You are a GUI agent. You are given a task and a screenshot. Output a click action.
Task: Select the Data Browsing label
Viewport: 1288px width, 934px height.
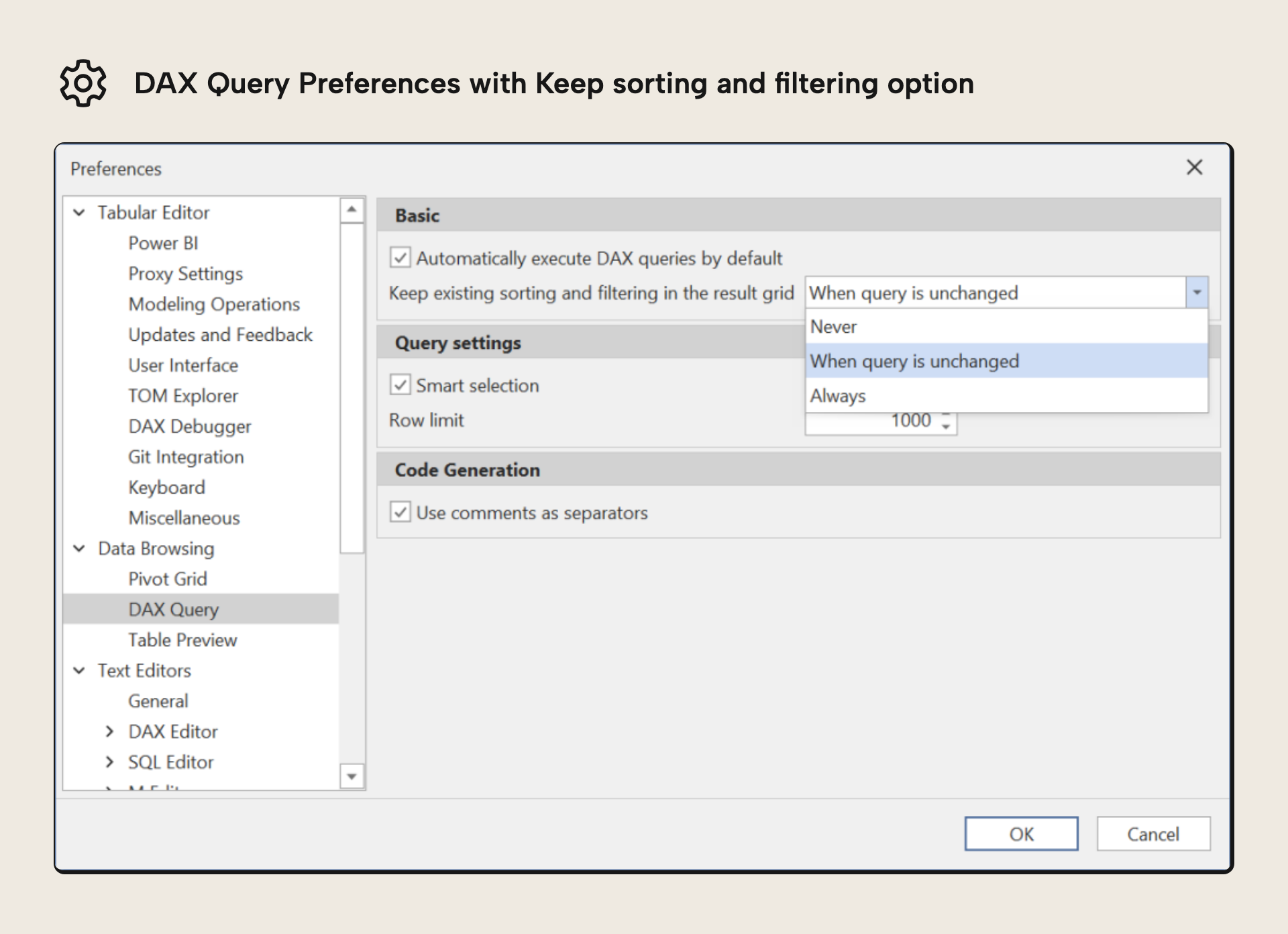coord(156,548)
